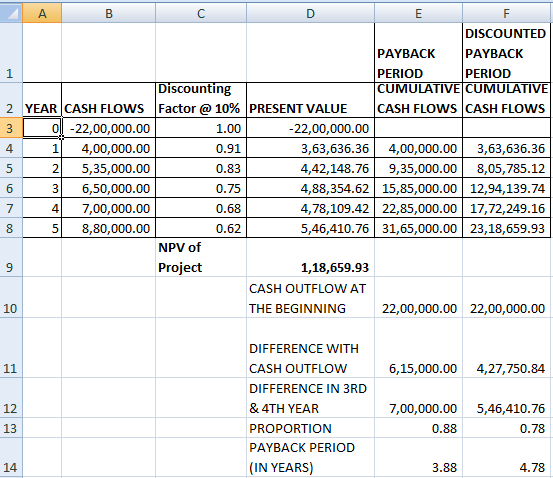Click discount factor 0.91 cell
This screenshot has width=553, height=478.
[201, 148]
